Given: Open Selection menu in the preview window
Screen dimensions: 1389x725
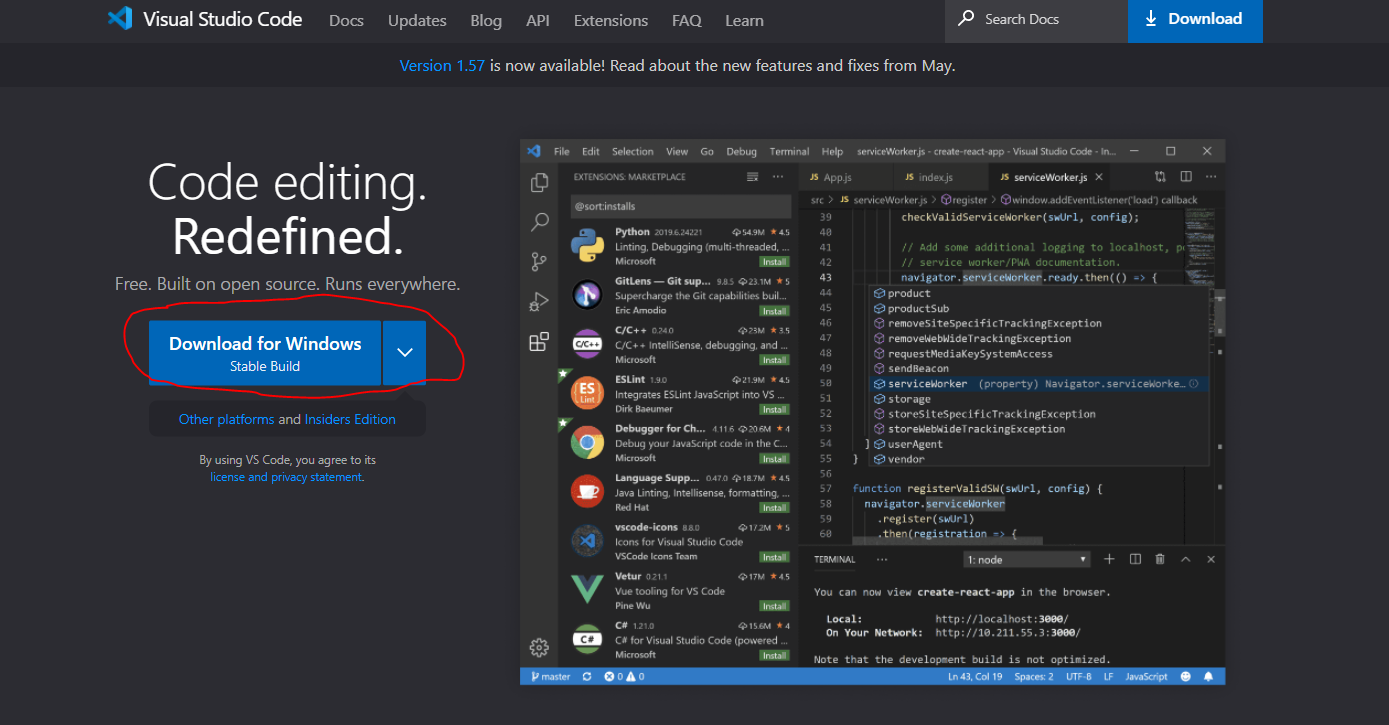Looking at the screenshot, I should [632, 151].
